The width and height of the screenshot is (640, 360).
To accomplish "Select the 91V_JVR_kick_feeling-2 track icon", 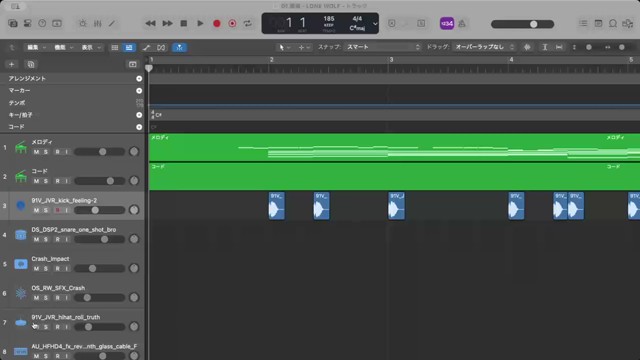I will coord(20,206).
